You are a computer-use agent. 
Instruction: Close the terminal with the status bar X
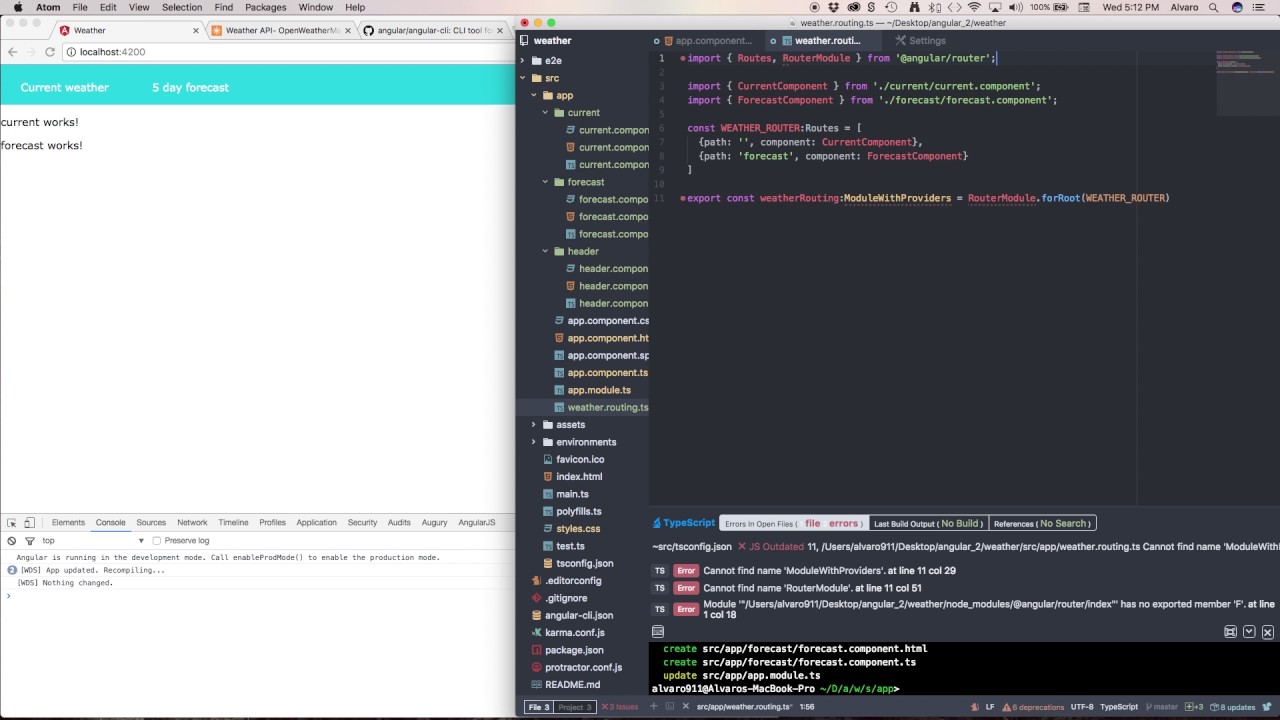[685, 707]
